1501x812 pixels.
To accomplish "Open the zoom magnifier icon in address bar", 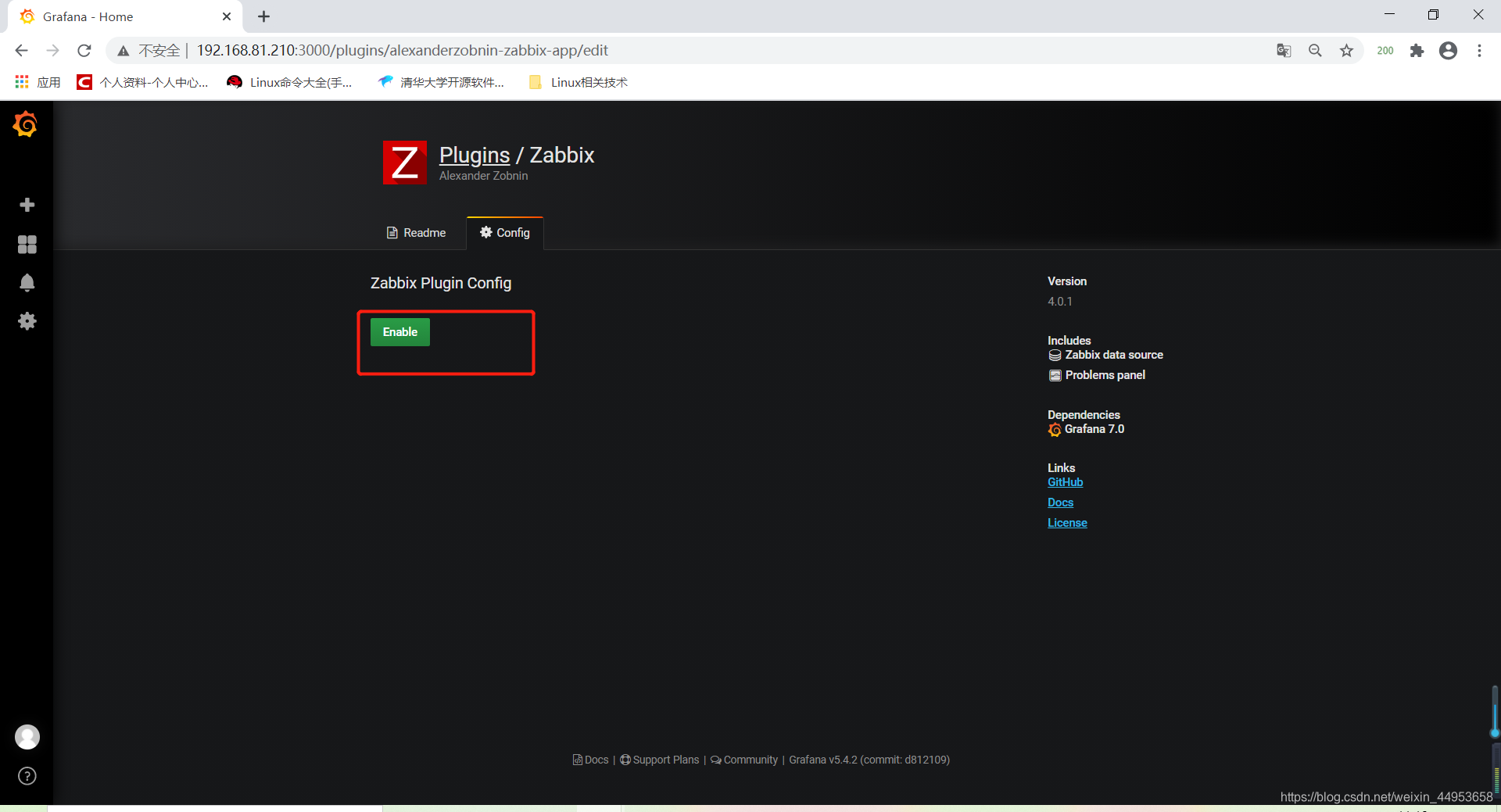I will tap(1315, 51).
